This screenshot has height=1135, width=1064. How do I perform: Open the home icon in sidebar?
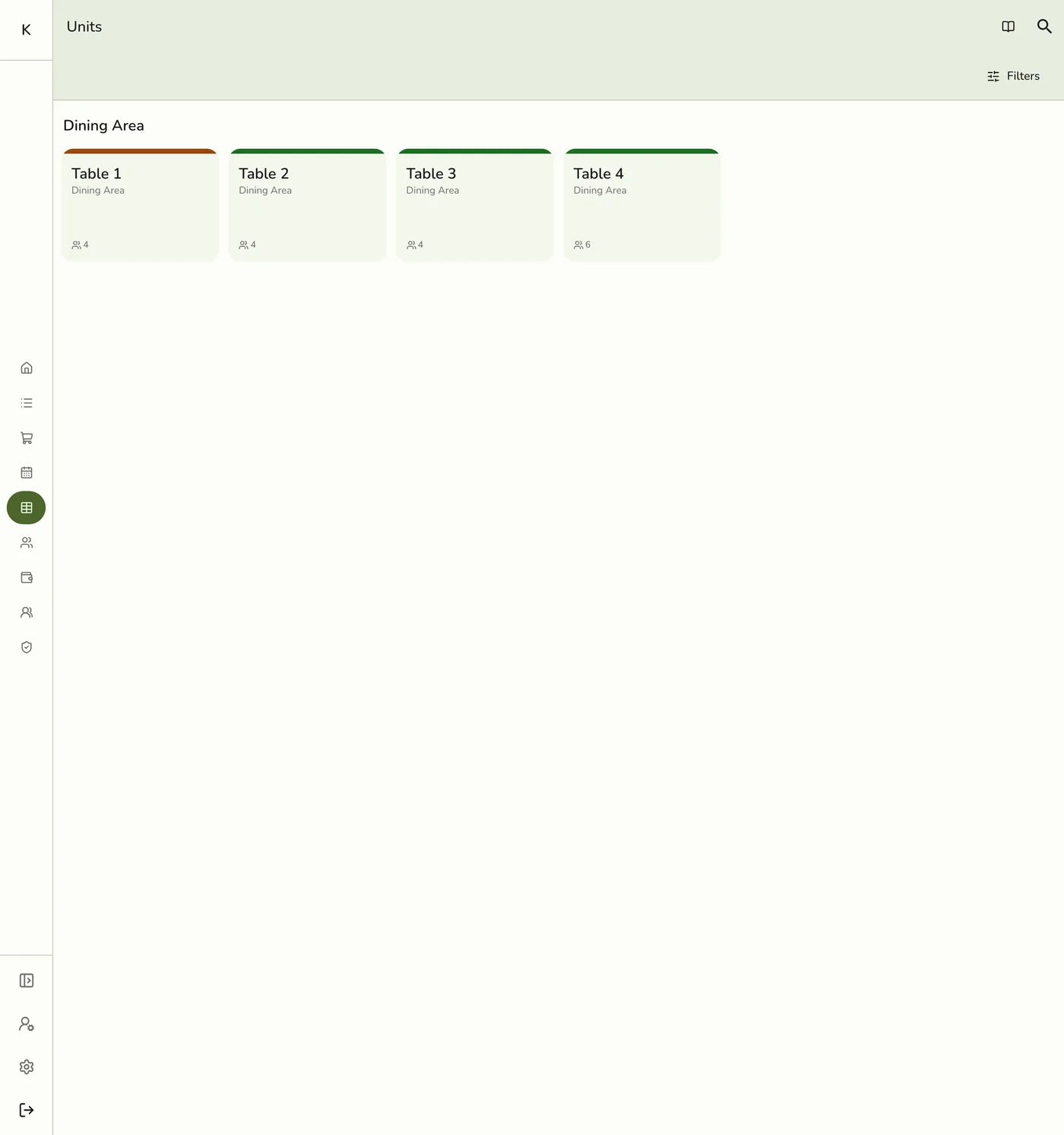pyautogui.click(x=27, y=368)
